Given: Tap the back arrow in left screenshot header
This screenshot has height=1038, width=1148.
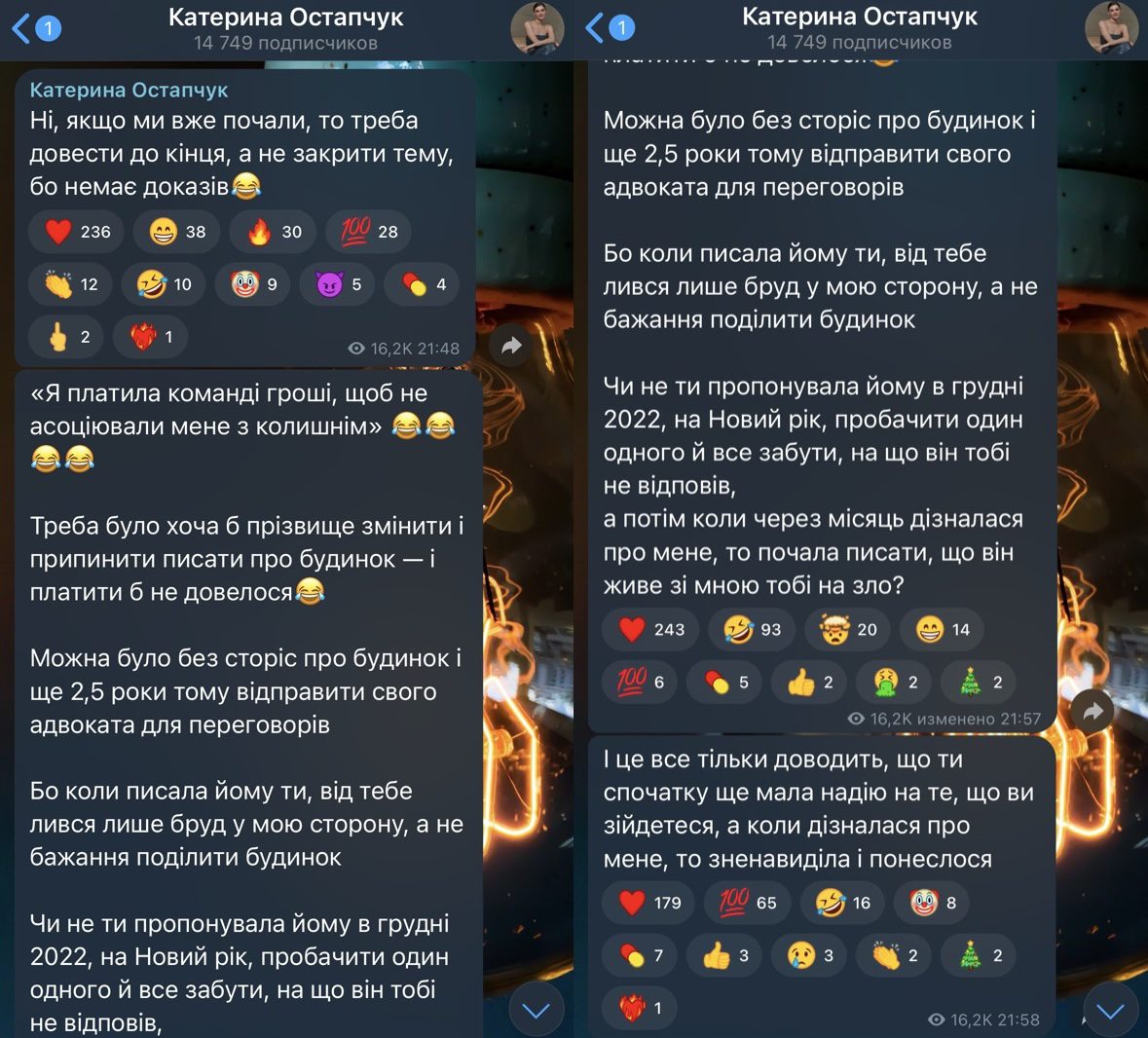Looking at the screenshot, I should coord(22,29).
